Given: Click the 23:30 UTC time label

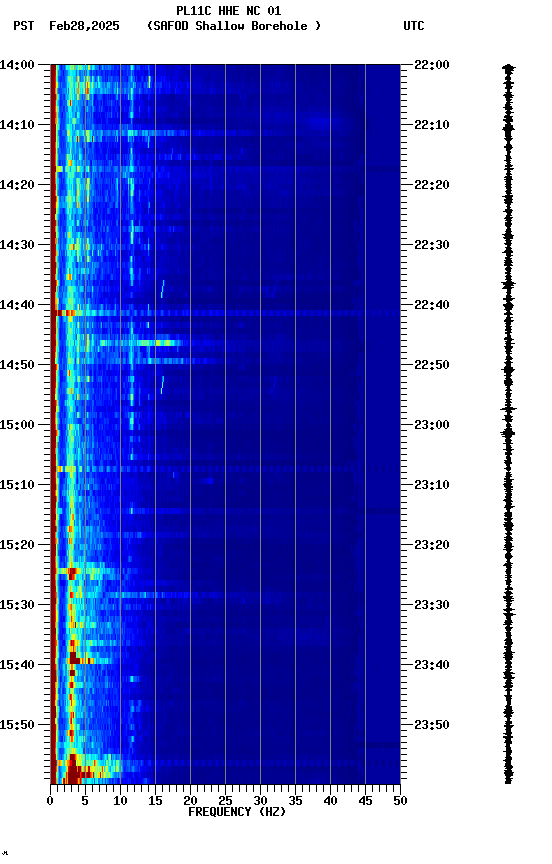Looking at the screenshot, I should (432, 605).
